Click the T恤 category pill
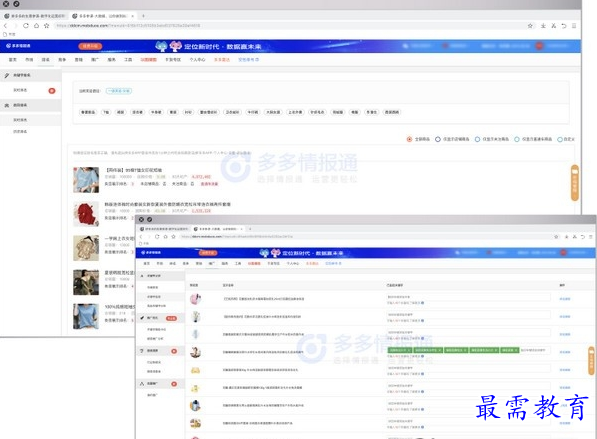Viewport: 597px width, 439px height. click(x=106, y=112)
